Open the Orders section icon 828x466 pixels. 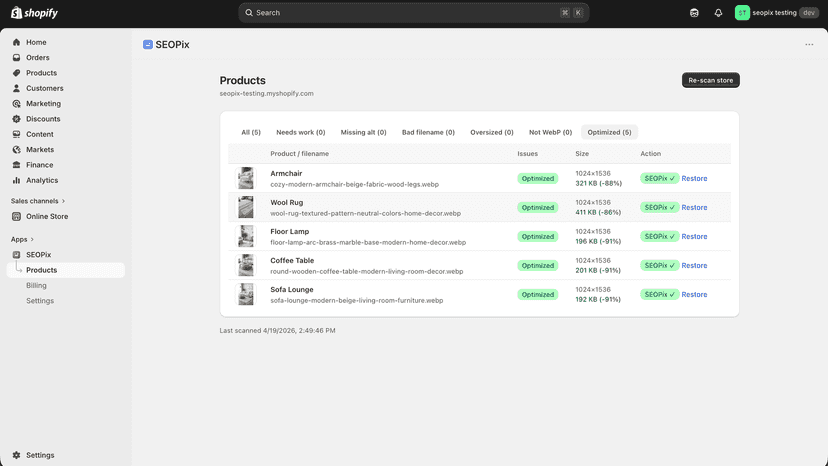[x=16, y=58]
